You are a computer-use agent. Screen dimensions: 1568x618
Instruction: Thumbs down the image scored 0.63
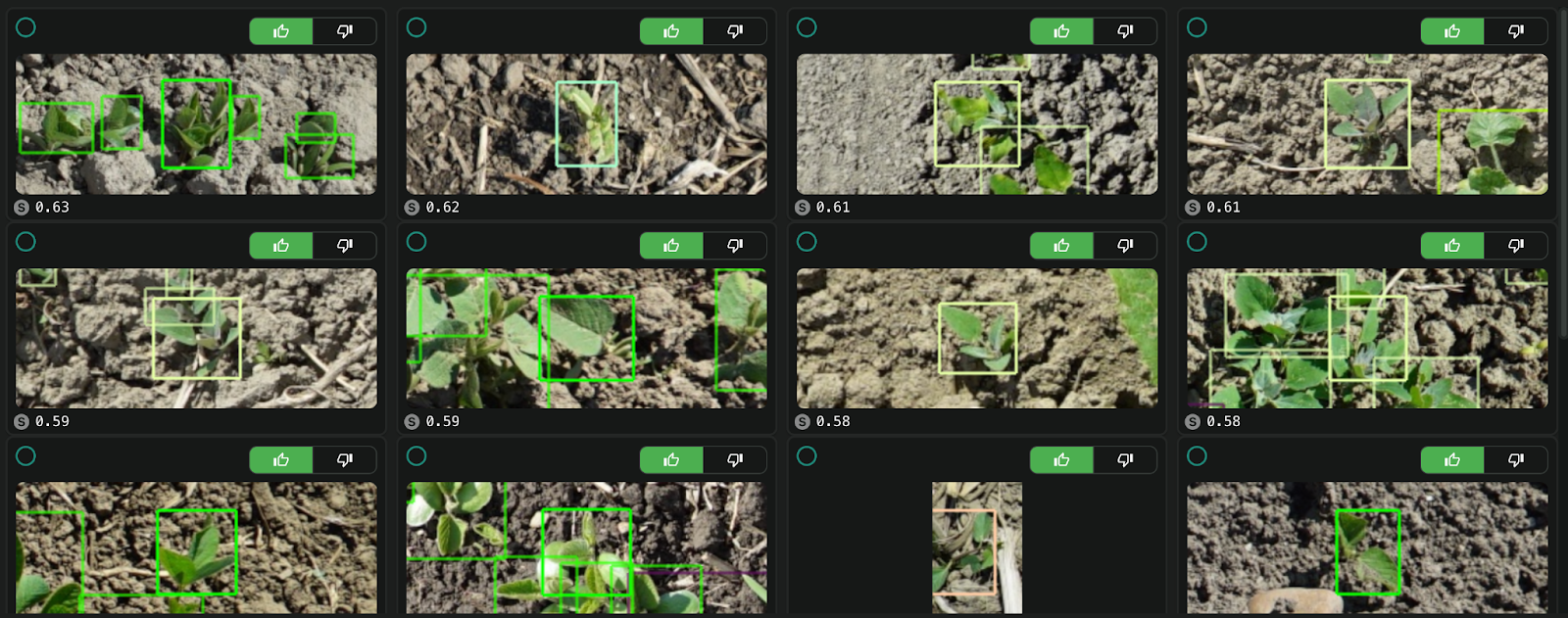[344, 31]
